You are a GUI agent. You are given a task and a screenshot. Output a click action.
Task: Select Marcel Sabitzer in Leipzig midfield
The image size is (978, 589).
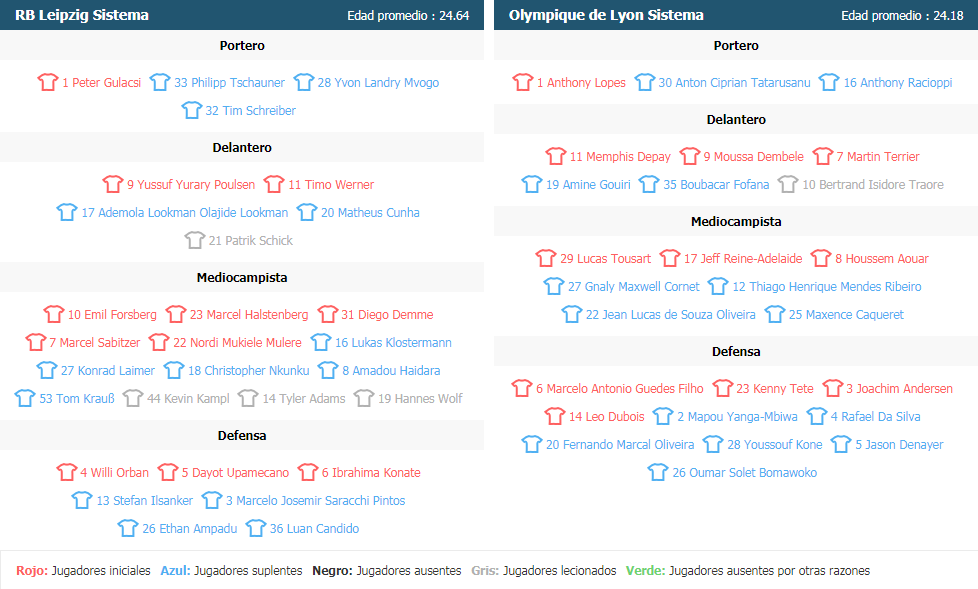pyautogui.click(x=99, y=343)
